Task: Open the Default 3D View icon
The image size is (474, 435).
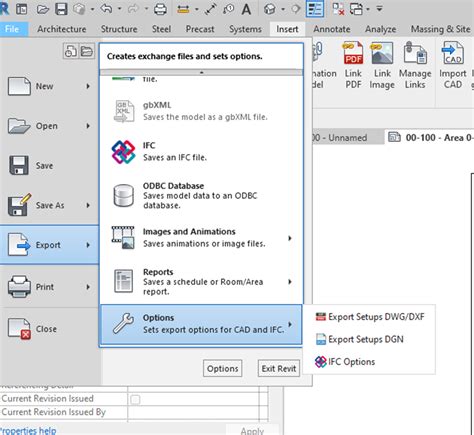Action: click(x=269, y=9)
